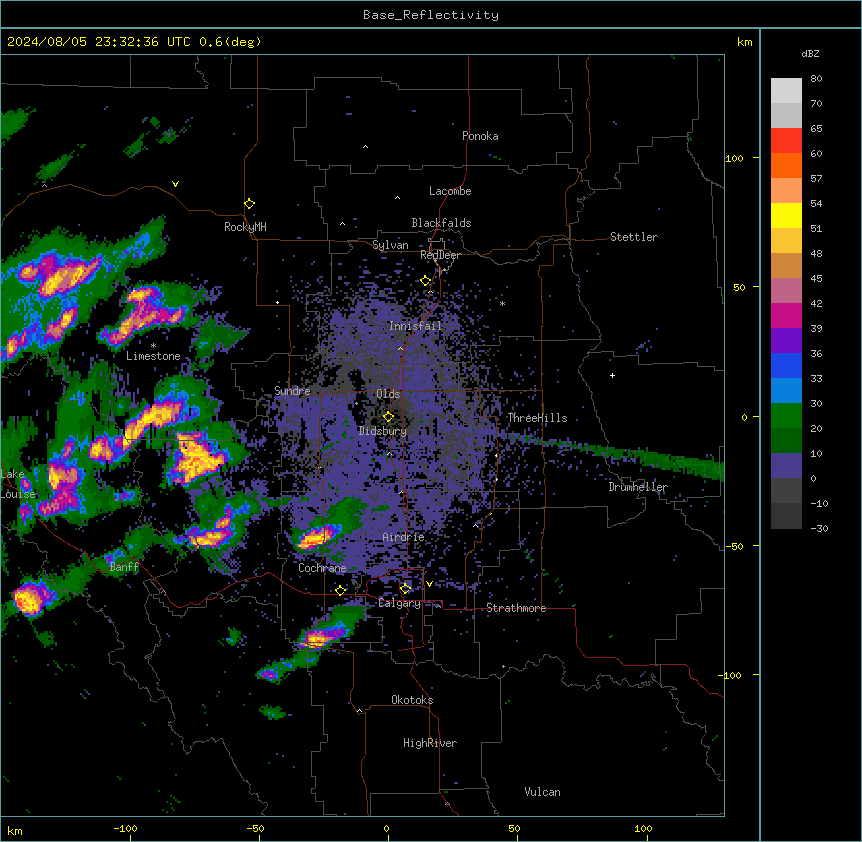Click the Sundre label
862x842 pixels.
coord(292,391)
